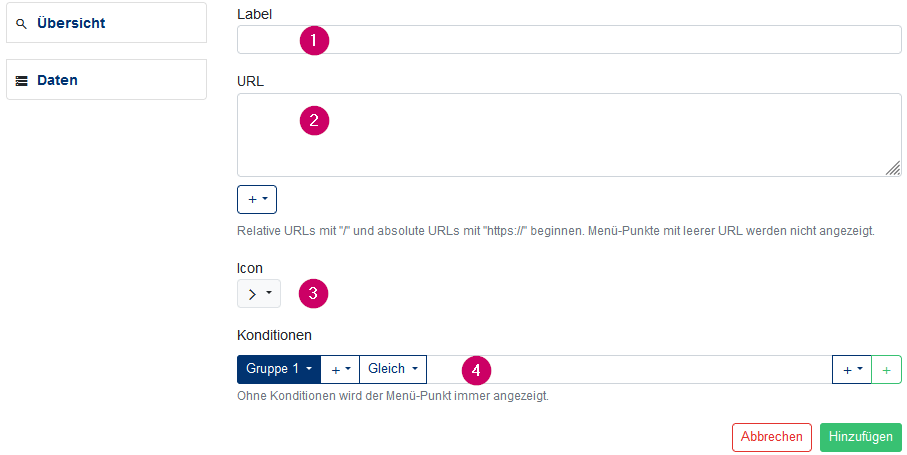The width and height of the screenshot is (907, 455).
Task: Click the green plus add-condition button
Action: (x=886, y=370)
